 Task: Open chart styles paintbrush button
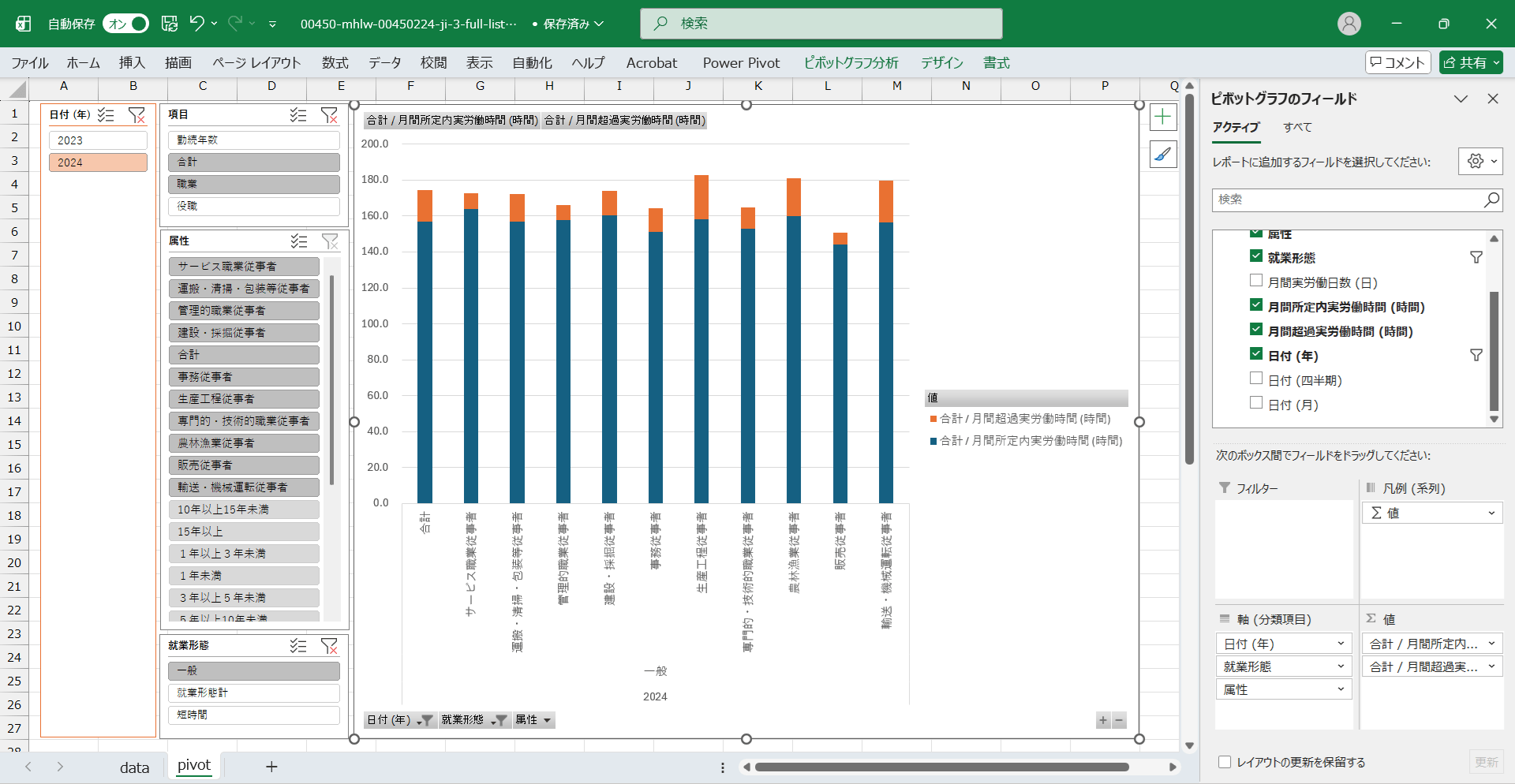click(1163, 155)
